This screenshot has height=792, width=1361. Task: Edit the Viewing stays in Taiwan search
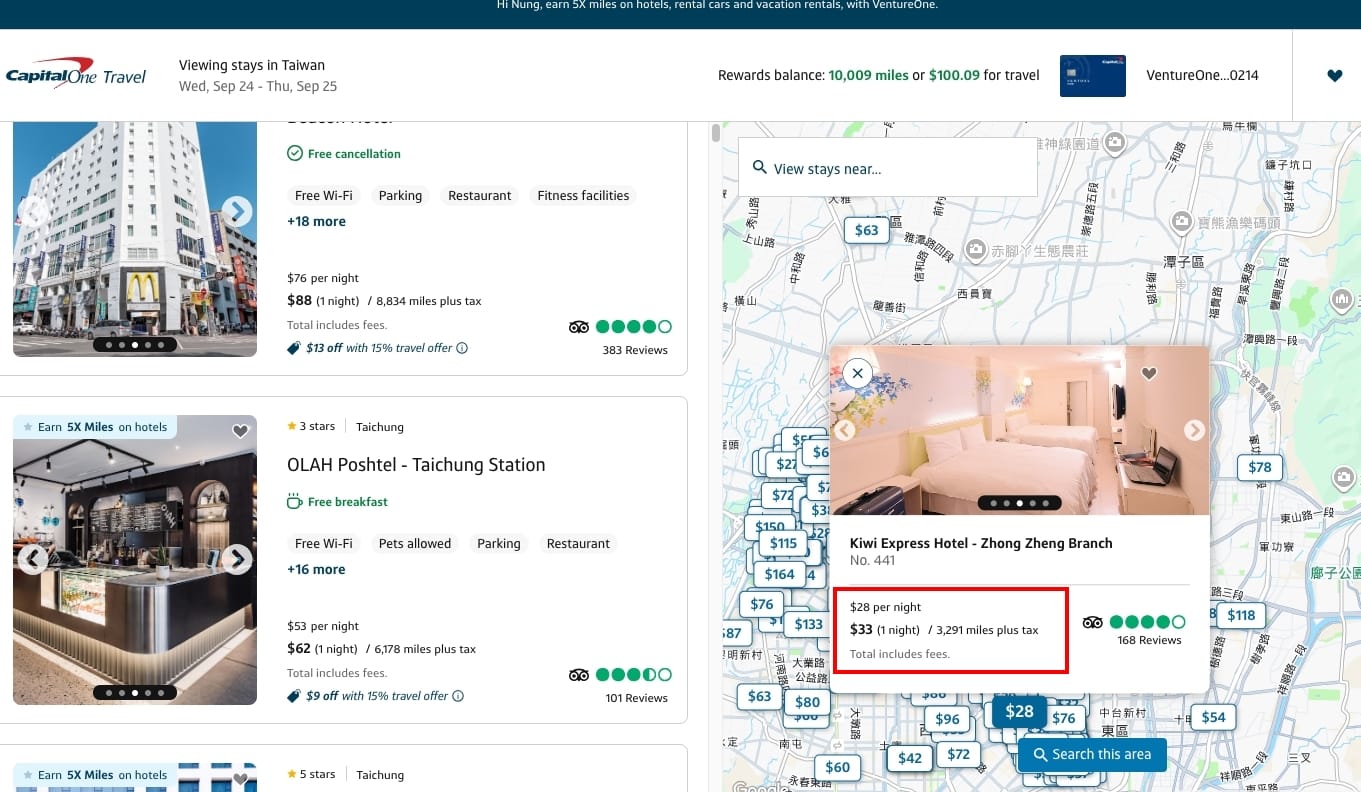pos(258,75)
